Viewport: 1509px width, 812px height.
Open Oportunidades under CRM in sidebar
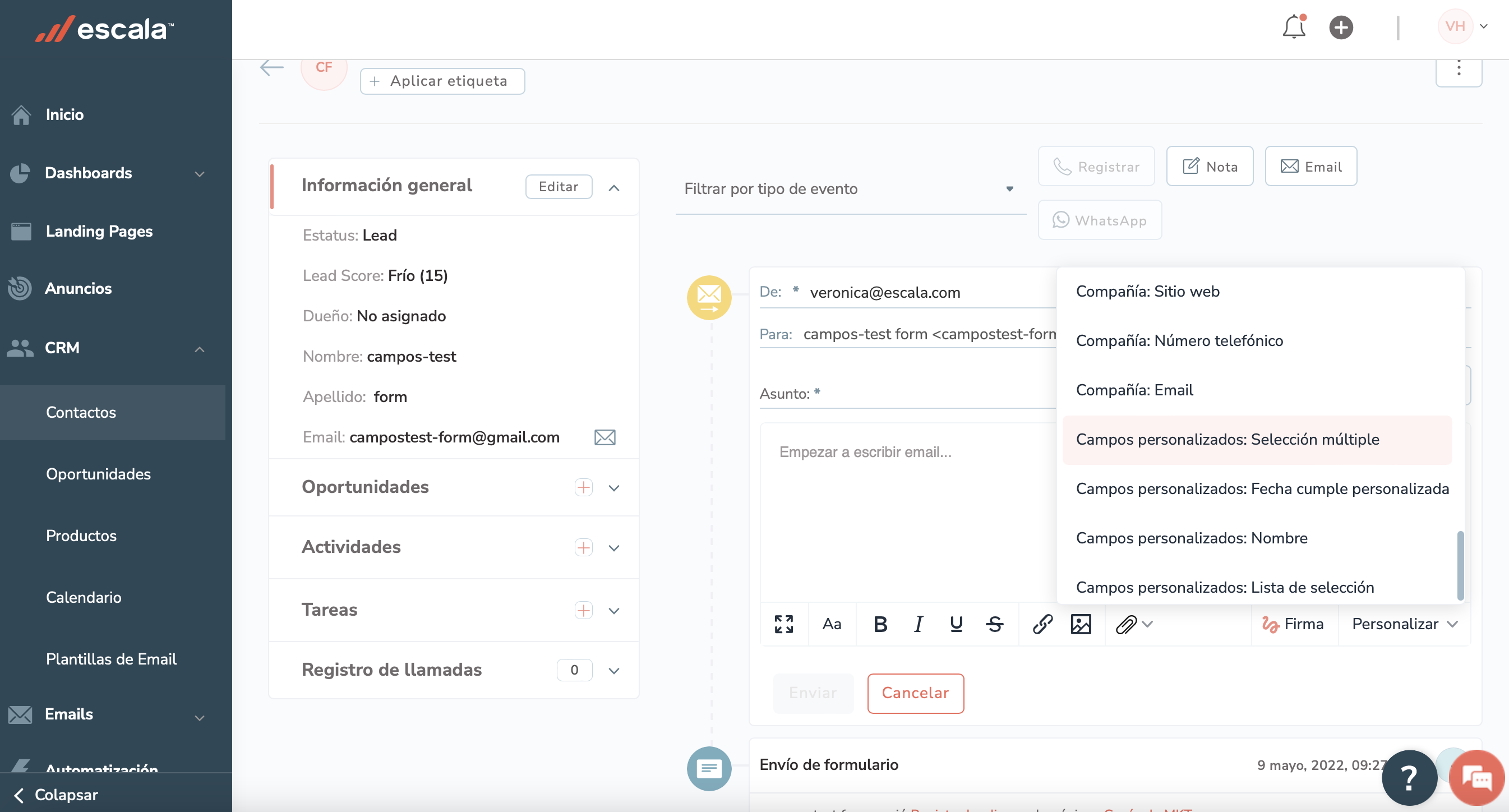[x=99, y=474]
